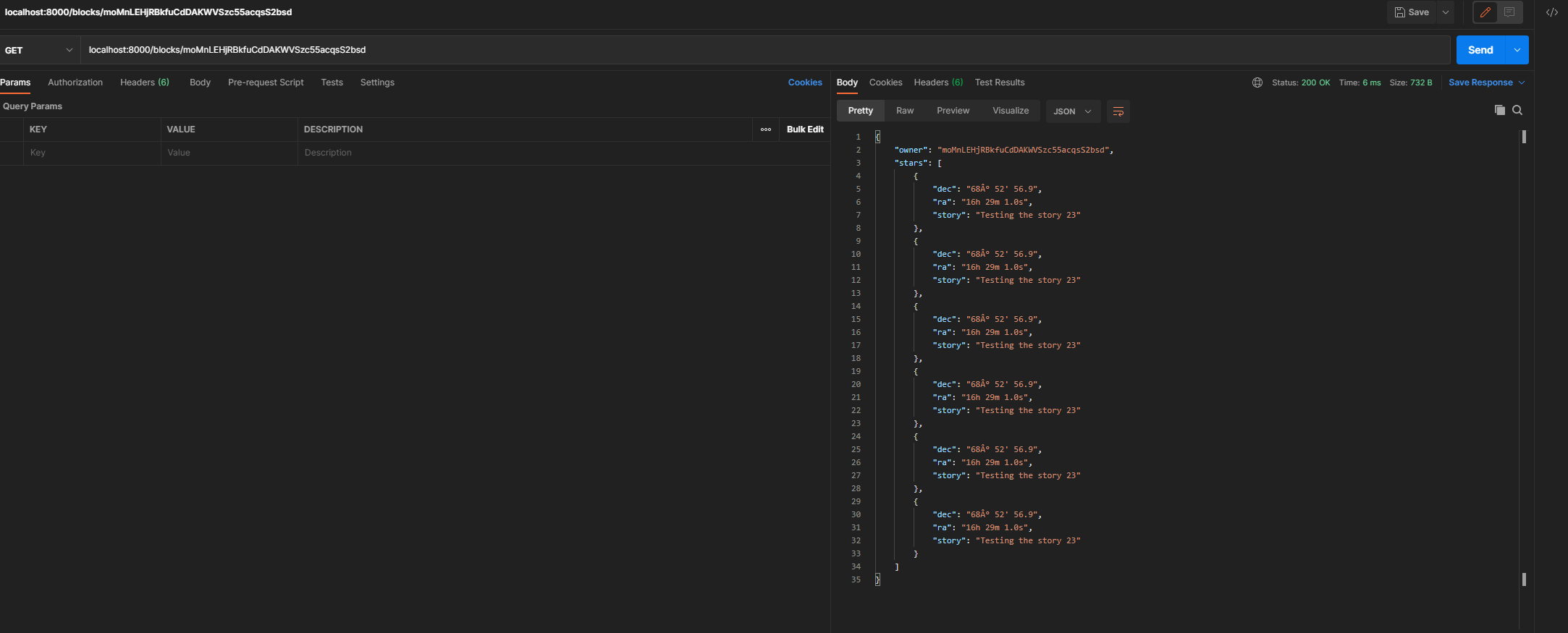Open the comments icon next to pencil
This screenshot has height=633, width=1568.
[x=1509, y=12]
